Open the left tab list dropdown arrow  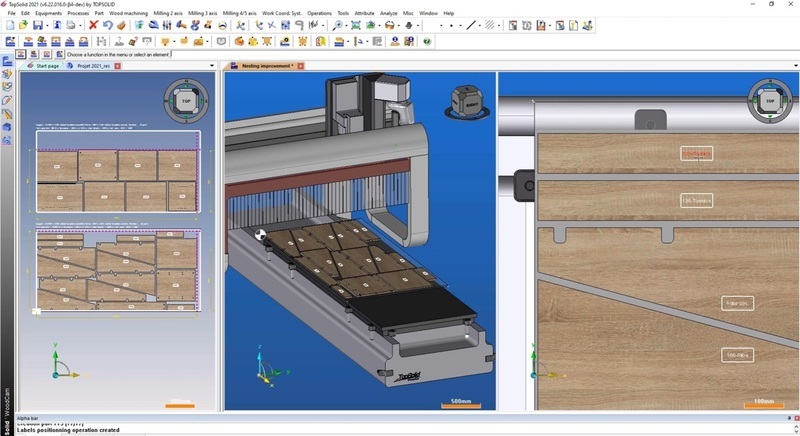(212, 66)
